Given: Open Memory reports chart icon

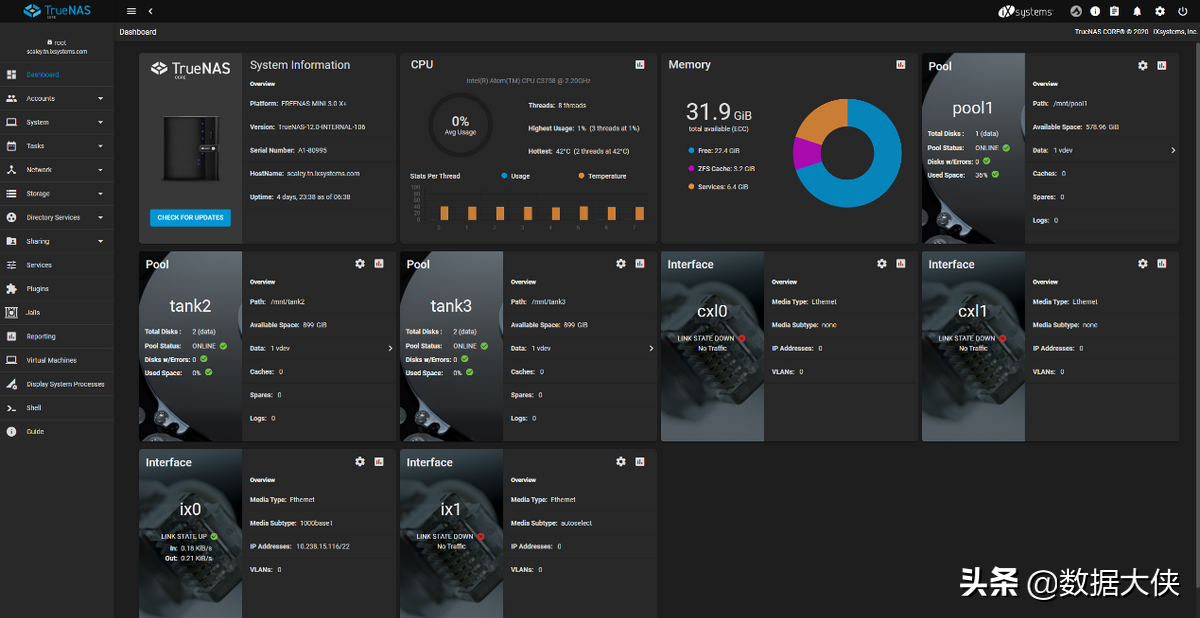Looking at the screenshot, I should tap(901, 65).
